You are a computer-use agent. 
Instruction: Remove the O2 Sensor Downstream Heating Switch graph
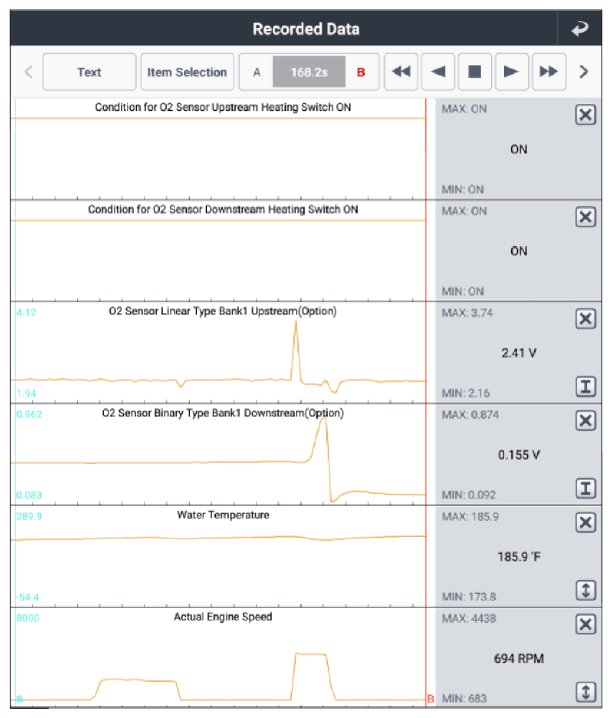585,217
